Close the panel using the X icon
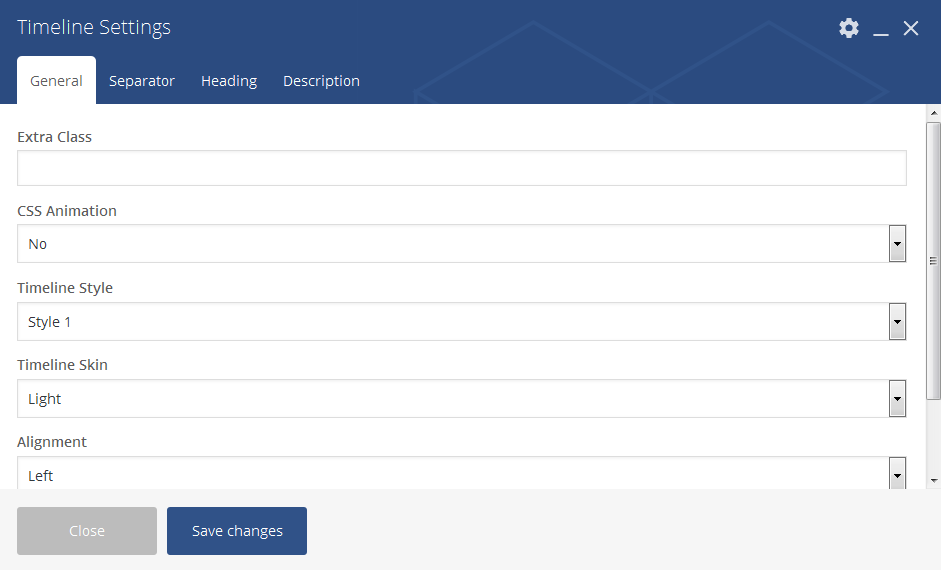This screenshot has height=570, width=941. click(911, 28)
